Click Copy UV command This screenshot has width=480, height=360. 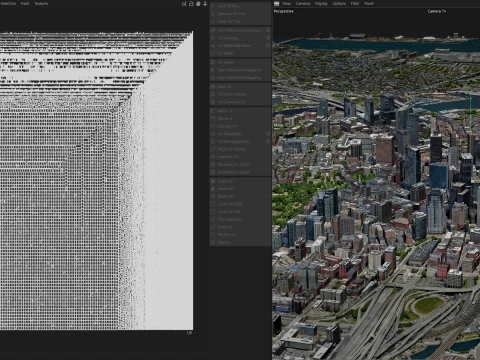[240, 181]
